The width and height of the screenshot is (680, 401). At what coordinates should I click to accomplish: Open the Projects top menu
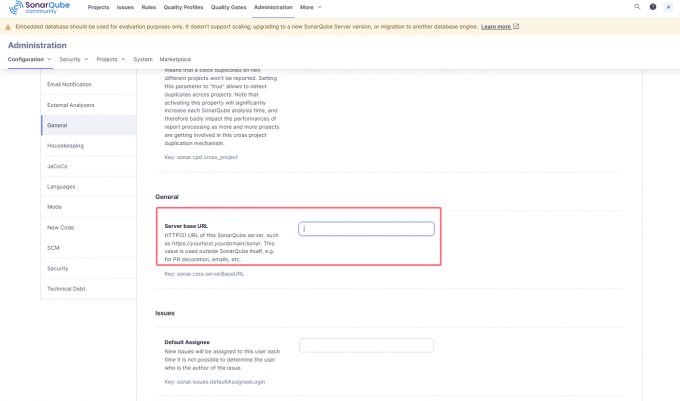pos(98,7)
